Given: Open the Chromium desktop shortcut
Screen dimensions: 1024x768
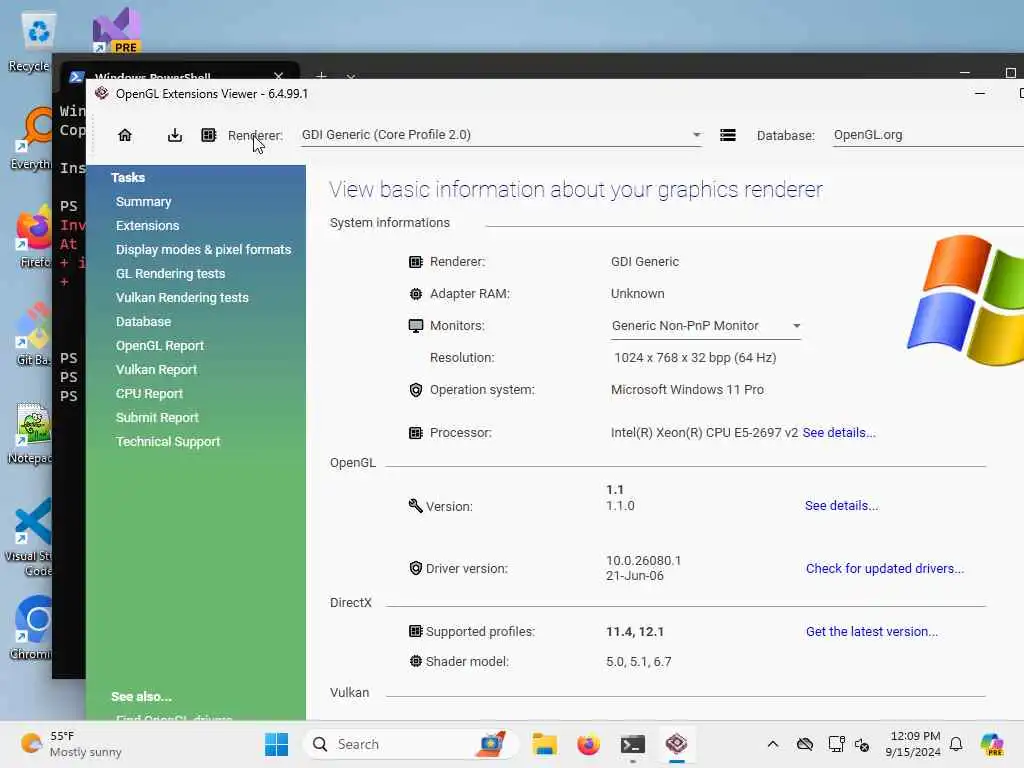Looking at the screenshot, I should click(31, 628).
